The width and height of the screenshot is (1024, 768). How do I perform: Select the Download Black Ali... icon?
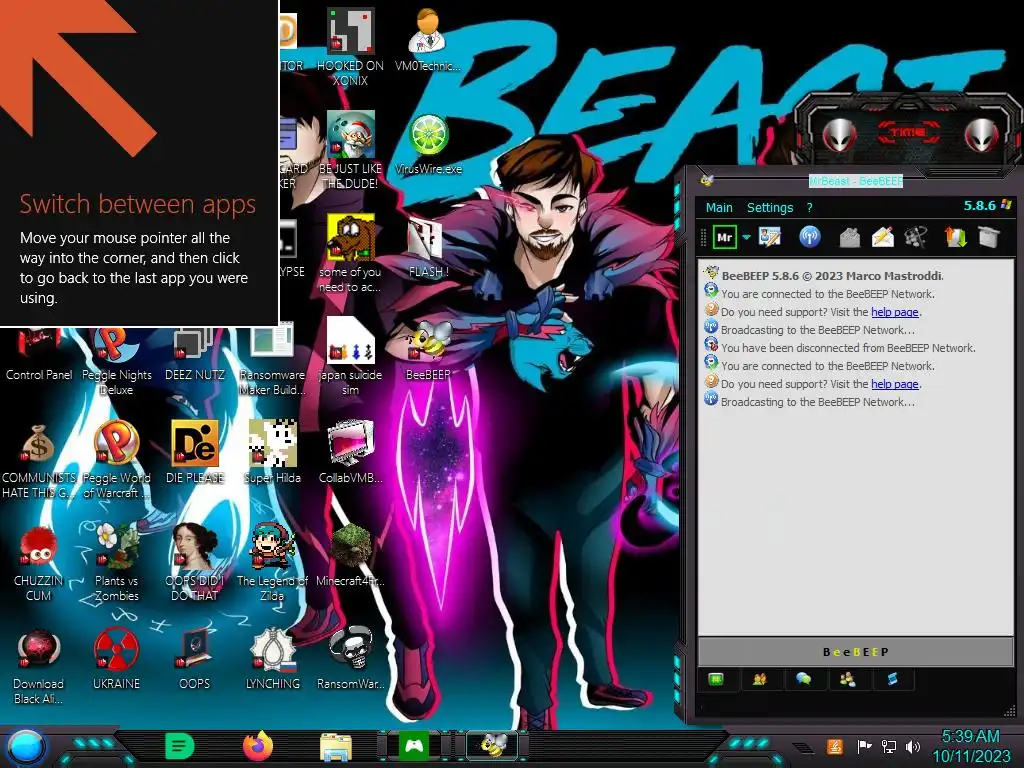39,666
